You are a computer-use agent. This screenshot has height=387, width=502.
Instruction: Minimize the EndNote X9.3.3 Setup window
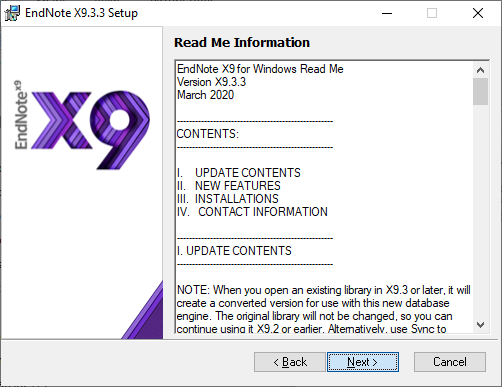pos(387,13)
